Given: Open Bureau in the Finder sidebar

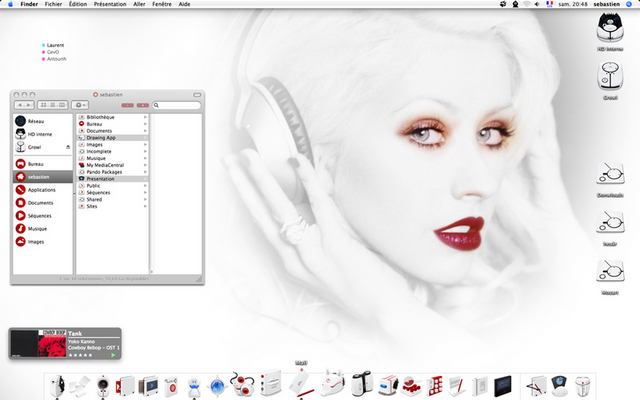Looking at the screenshot, I should point(36,164).
